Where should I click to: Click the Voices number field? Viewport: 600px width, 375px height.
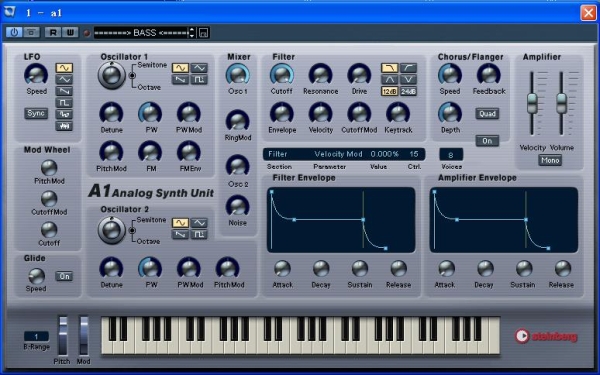coord(451,155)
